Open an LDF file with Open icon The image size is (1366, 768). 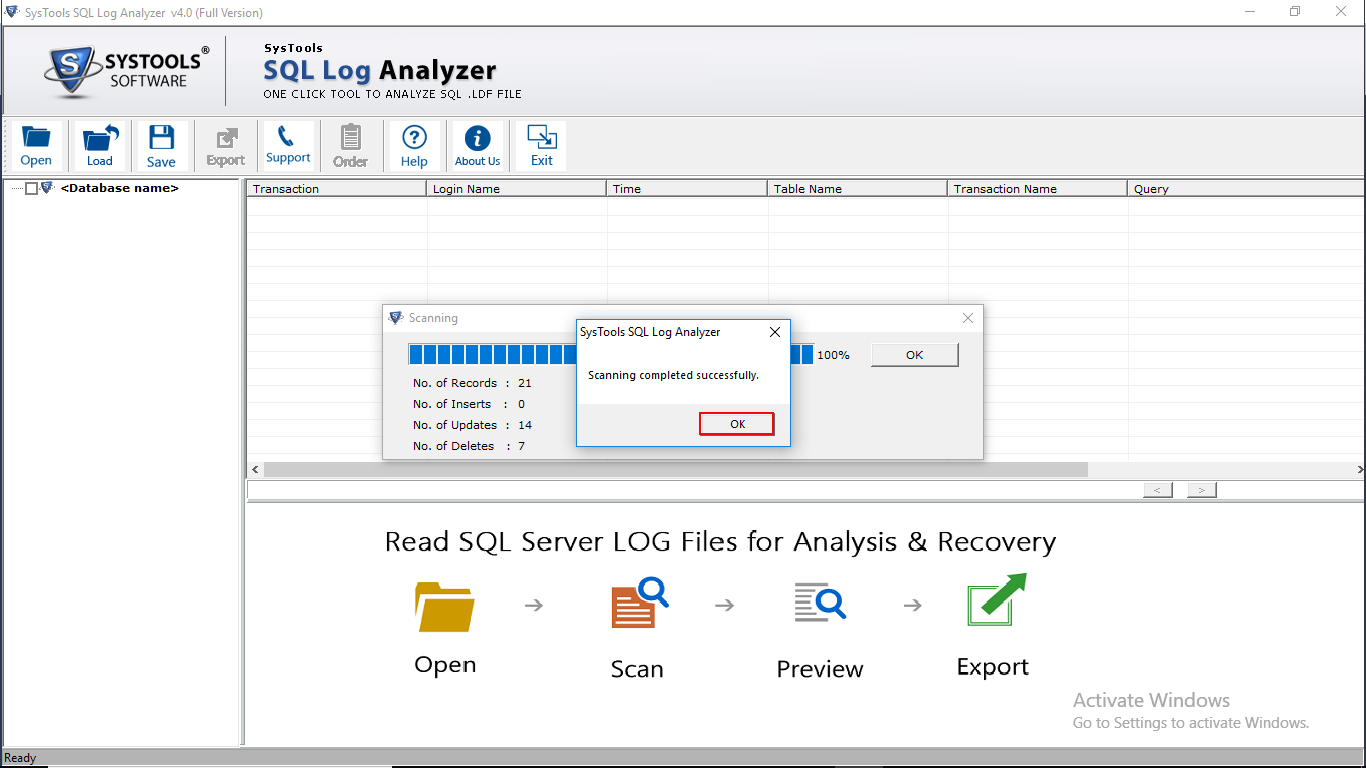point(36,146)
